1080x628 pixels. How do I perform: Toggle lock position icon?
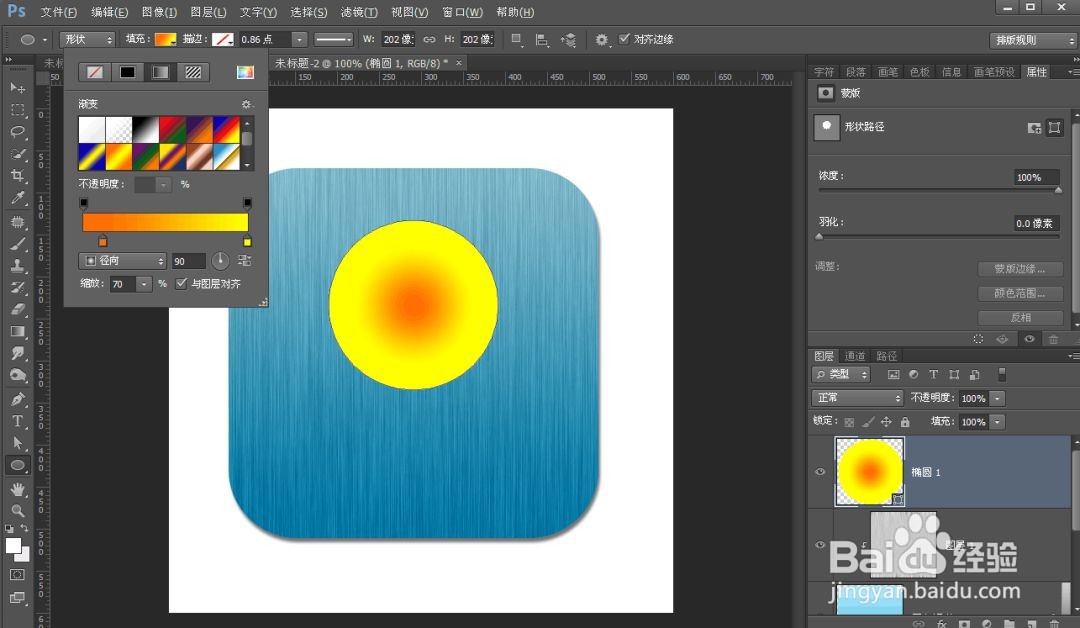pyautogui.click(x=886, y=421)
